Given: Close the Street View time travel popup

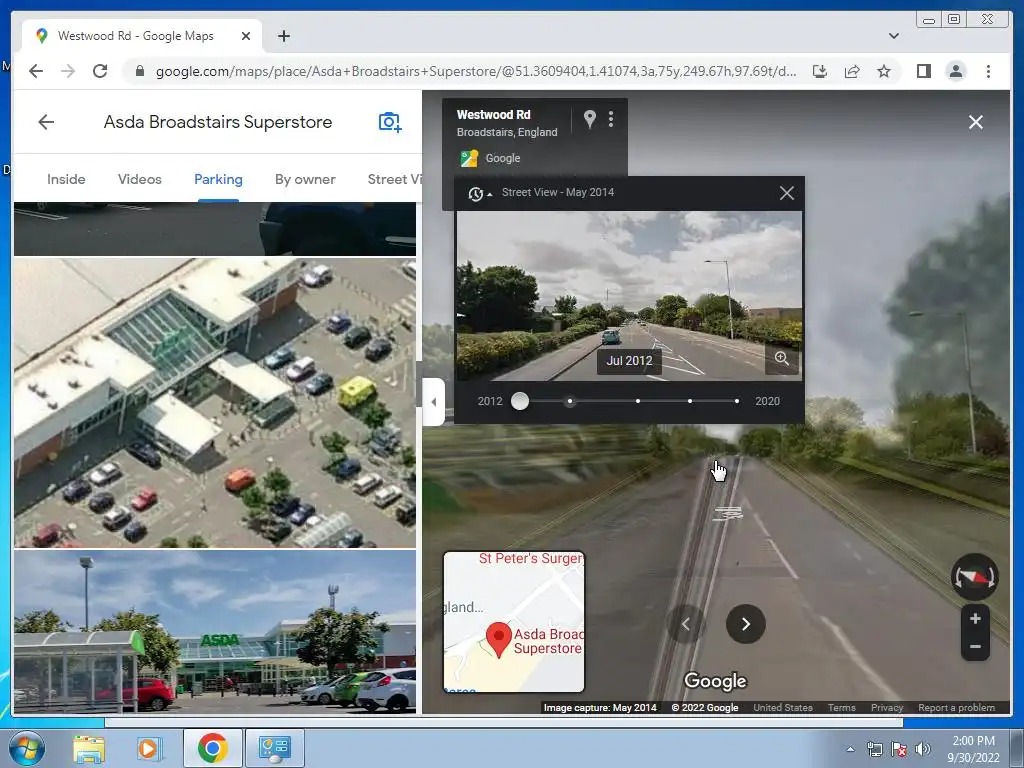Looking at the screenshot, I should click(786, 193).
